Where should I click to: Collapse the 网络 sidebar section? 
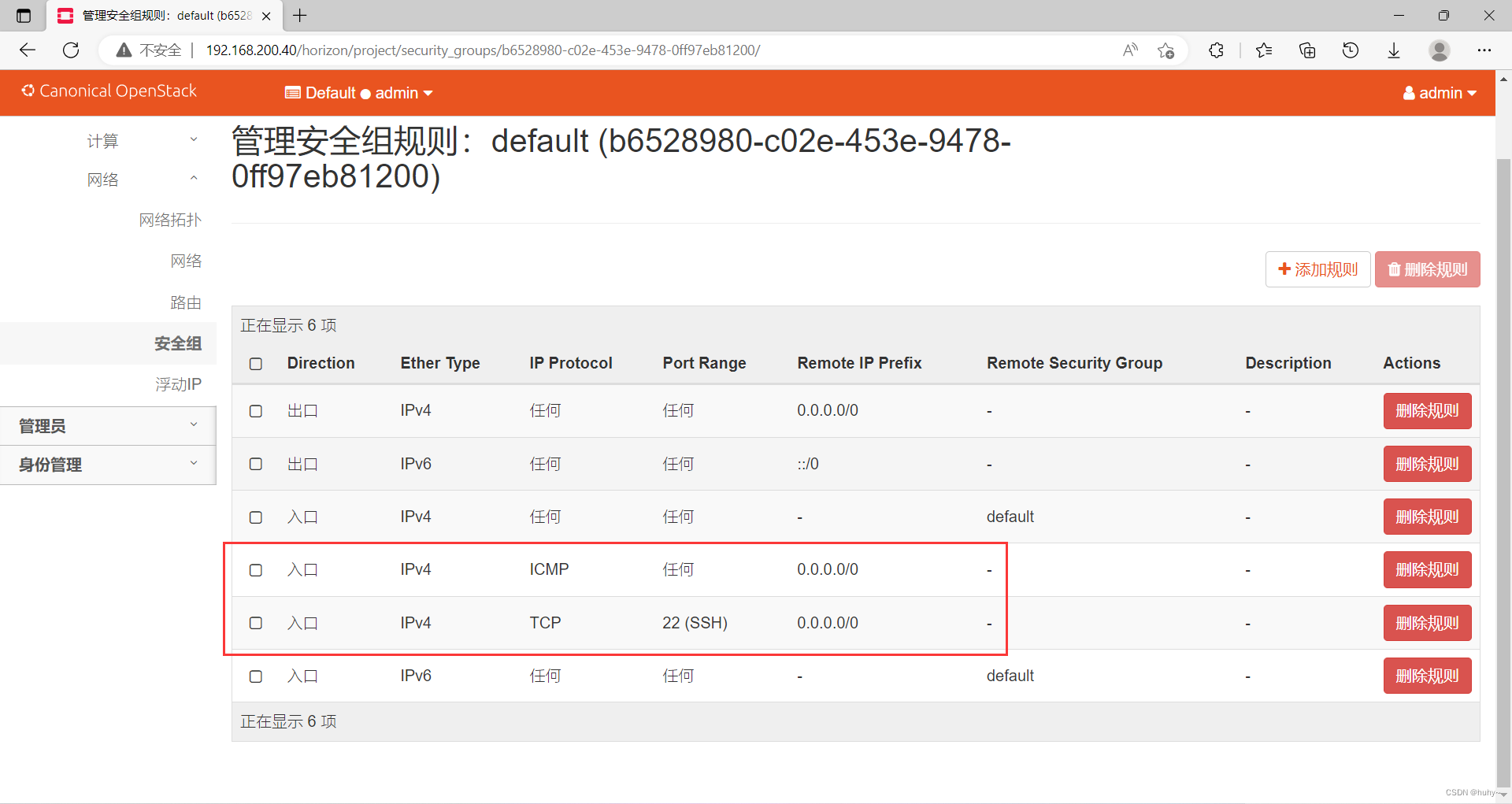point(108,179)
